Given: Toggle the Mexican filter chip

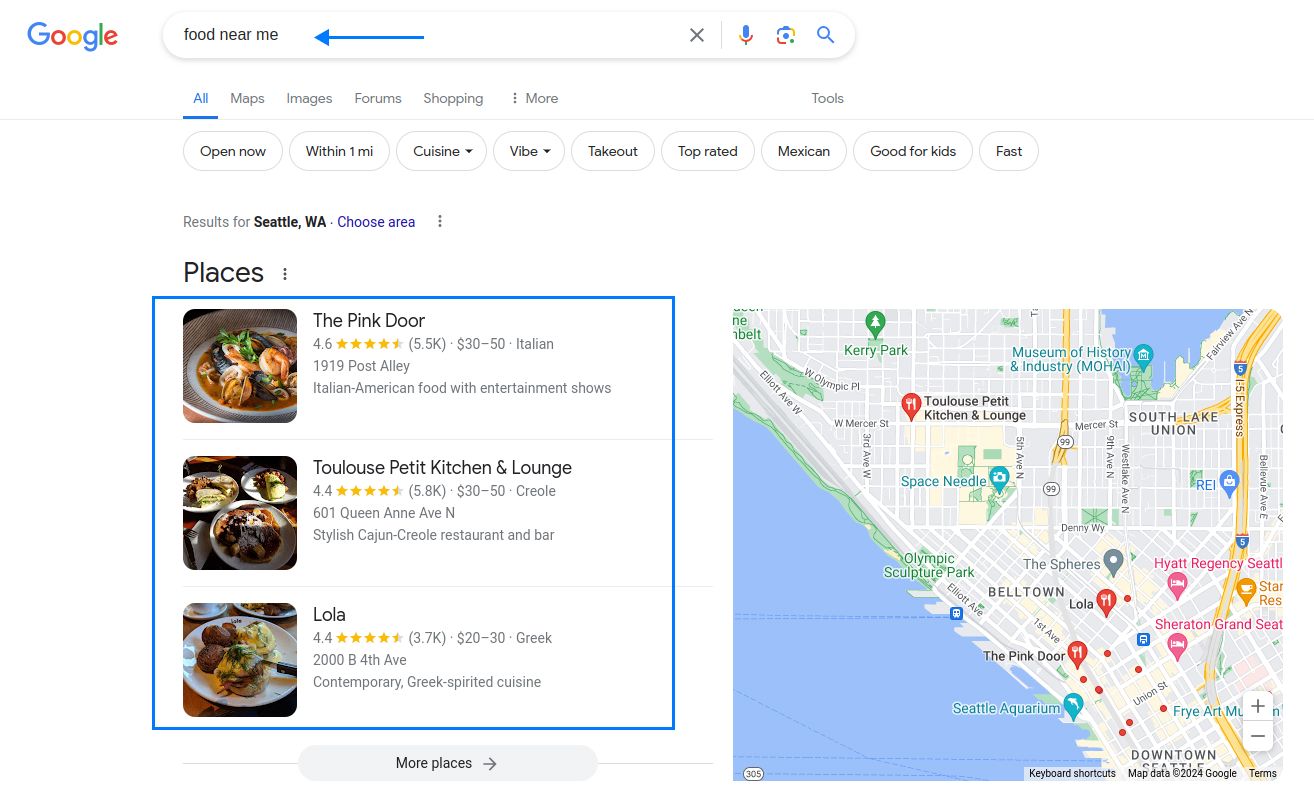Looking at the screenshot, I should 804,151.
